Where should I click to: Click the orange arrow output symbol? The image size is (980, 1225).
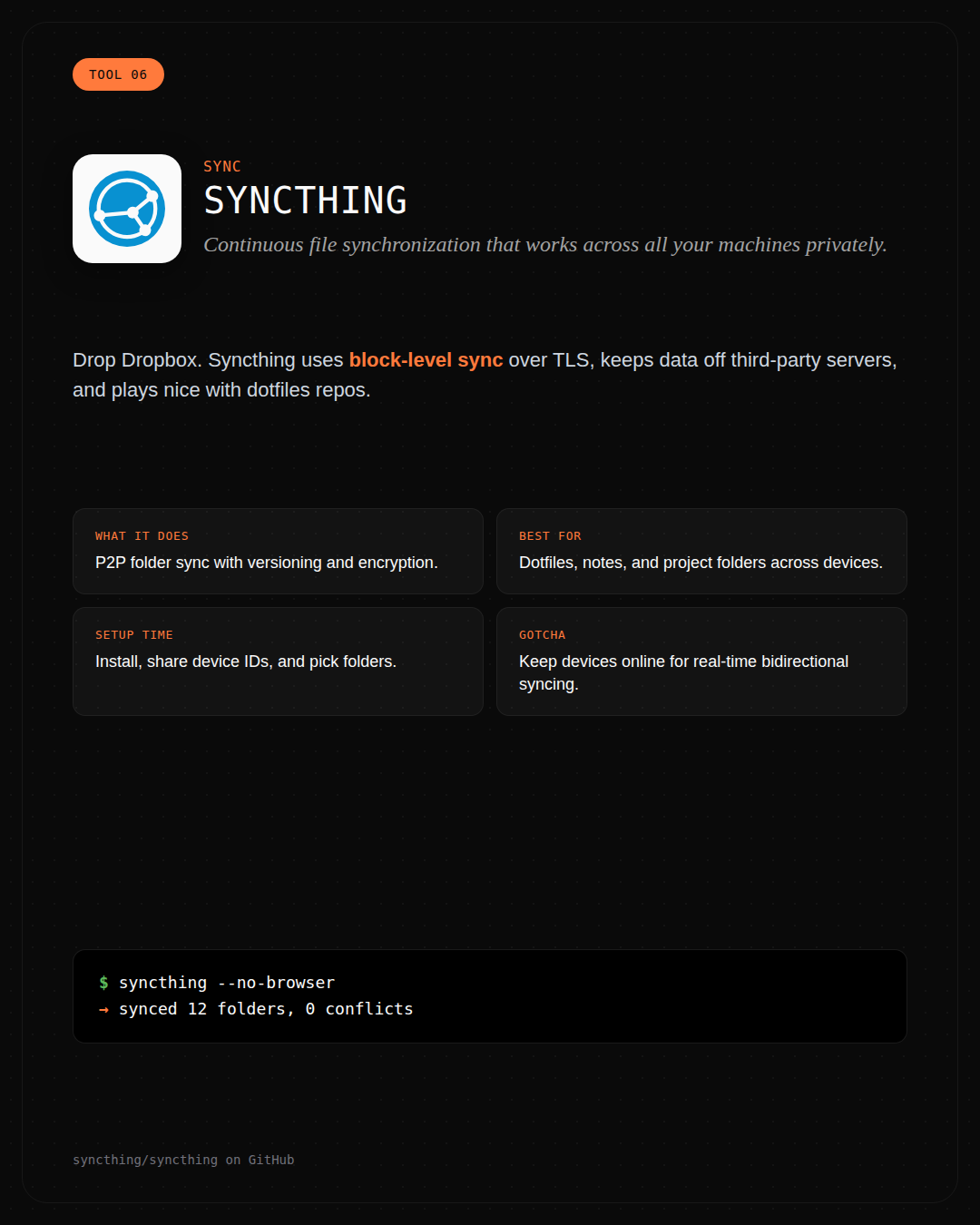[103, 1009]
